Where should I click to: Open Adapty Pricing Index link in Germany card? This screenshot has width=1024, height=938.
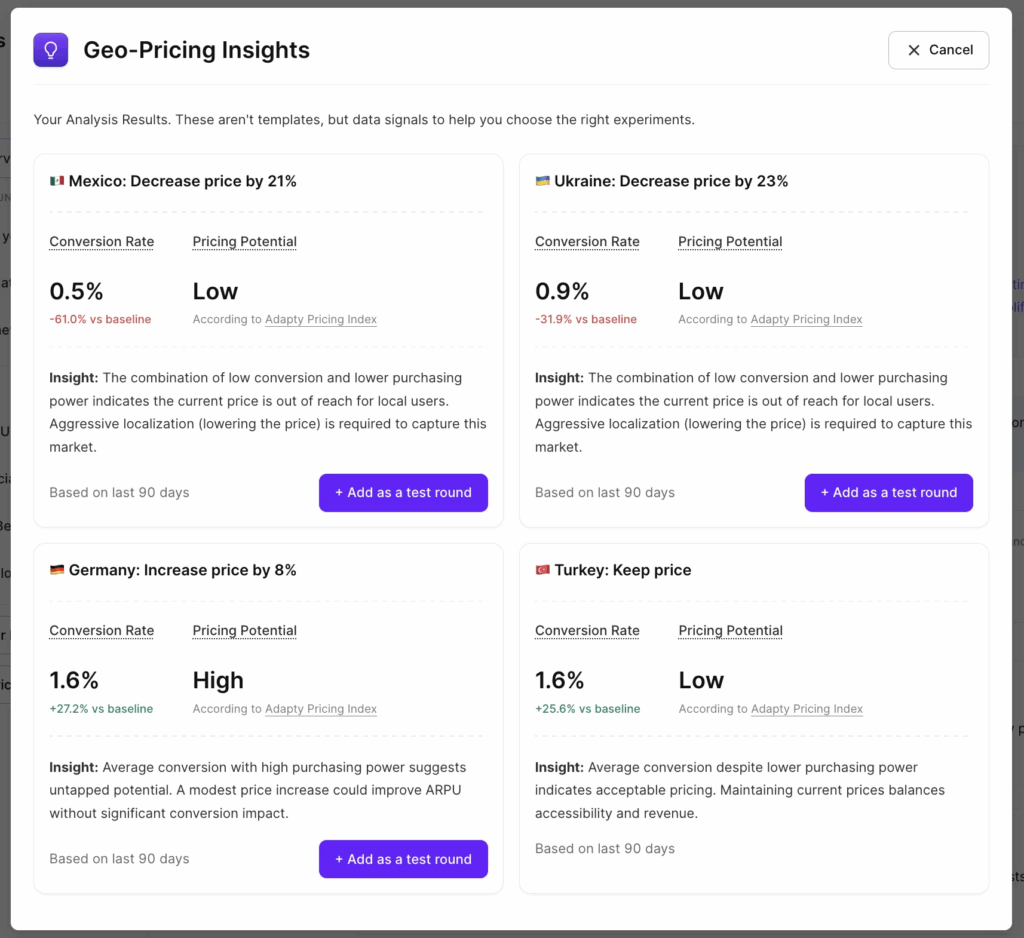tap(320, 709)
